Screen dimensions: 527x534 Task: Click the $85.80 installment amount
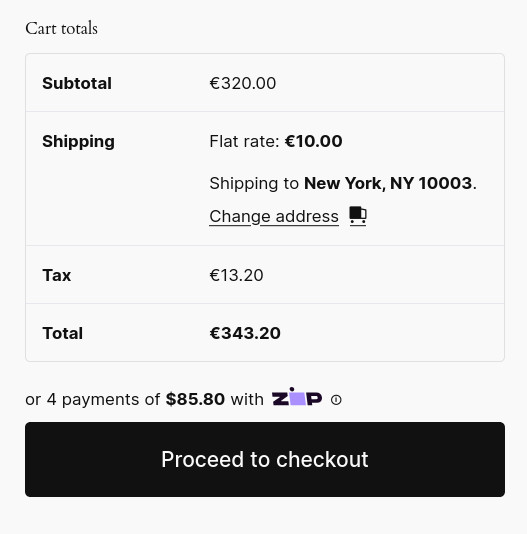pos(195,399)
